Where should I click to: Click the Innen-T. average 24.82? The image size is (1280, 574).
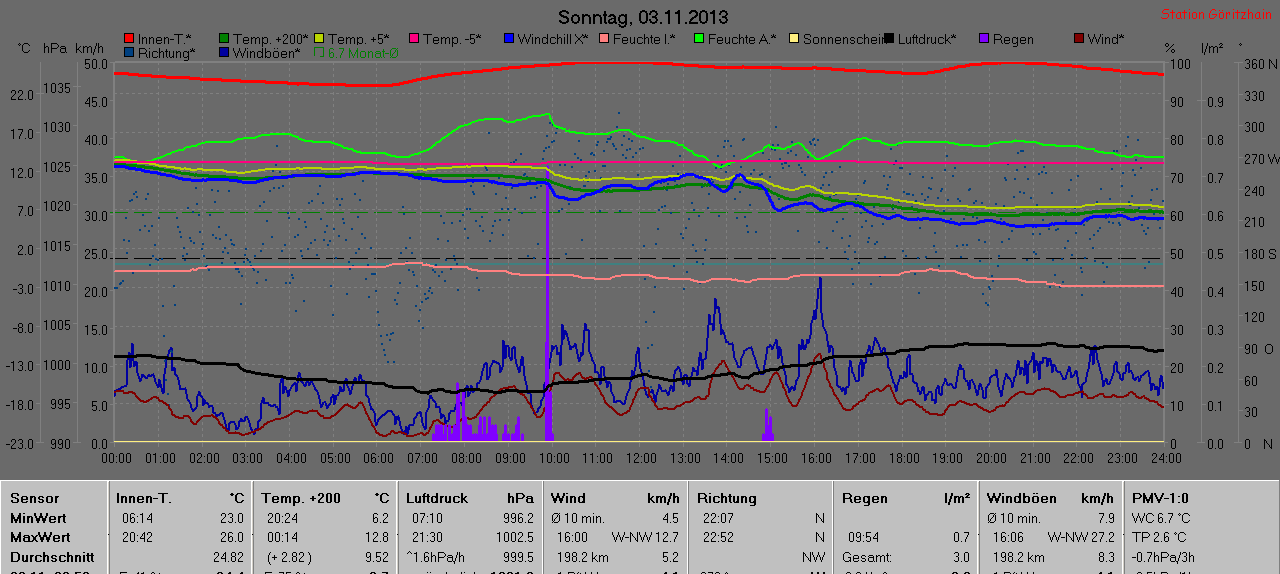[228, 557]
